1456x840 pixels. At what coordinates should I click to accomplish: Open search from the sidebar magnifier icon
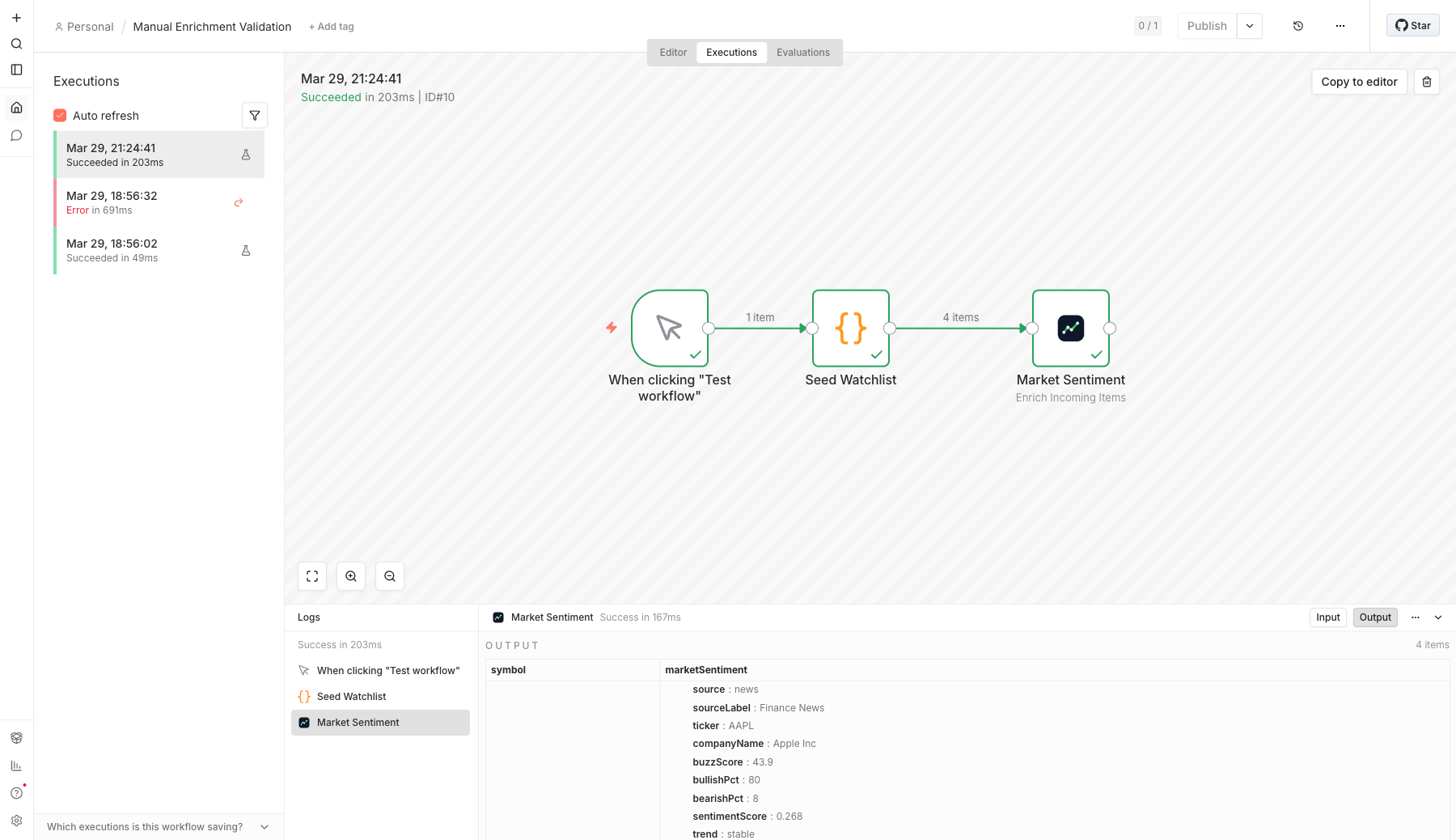[x=16, y=44]
